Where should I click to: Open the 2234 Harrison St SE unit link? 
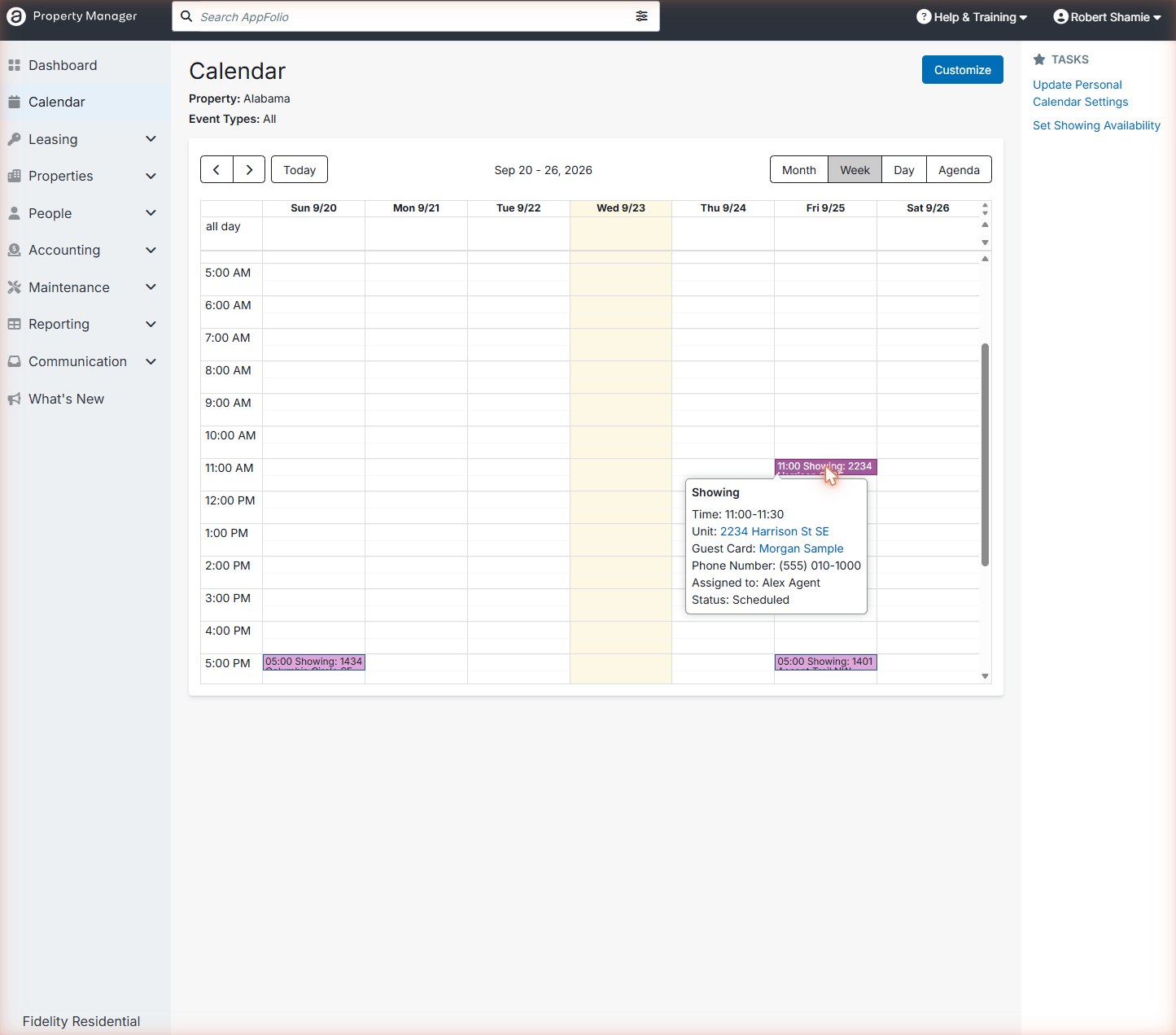point(775,531)
